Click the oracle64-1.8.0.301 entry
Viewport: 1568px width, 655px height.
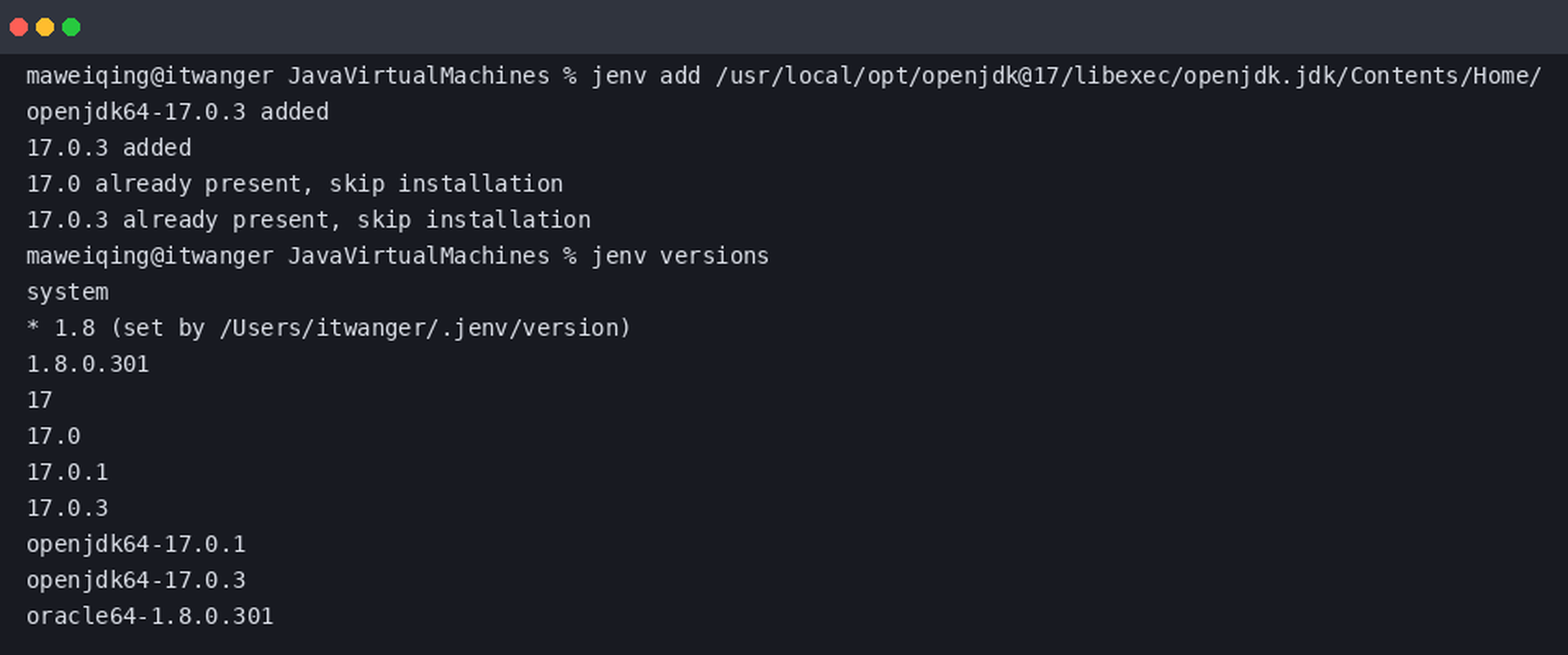(x=150, y=617)
